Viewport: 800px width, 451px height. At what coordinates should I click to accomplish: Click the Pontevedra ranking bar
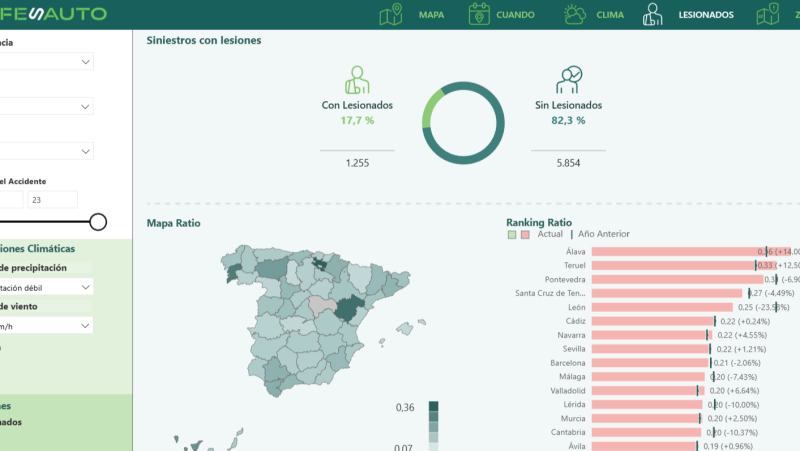677,280
